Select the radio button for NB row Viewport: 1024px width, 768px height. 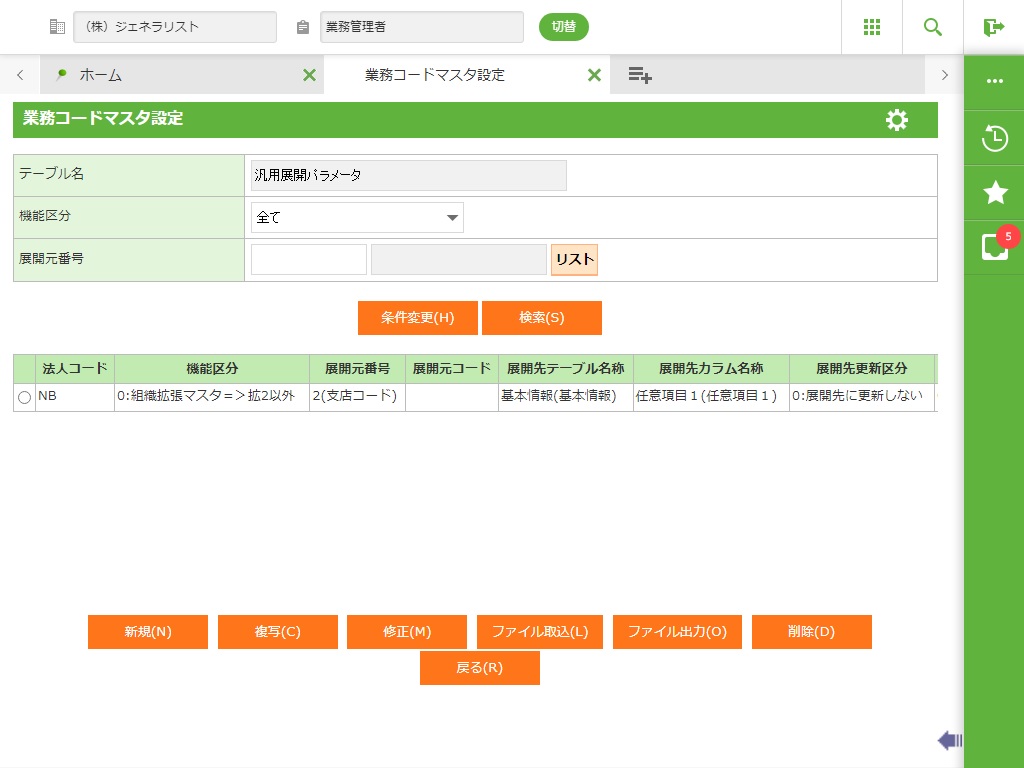(x=25, y=398)
